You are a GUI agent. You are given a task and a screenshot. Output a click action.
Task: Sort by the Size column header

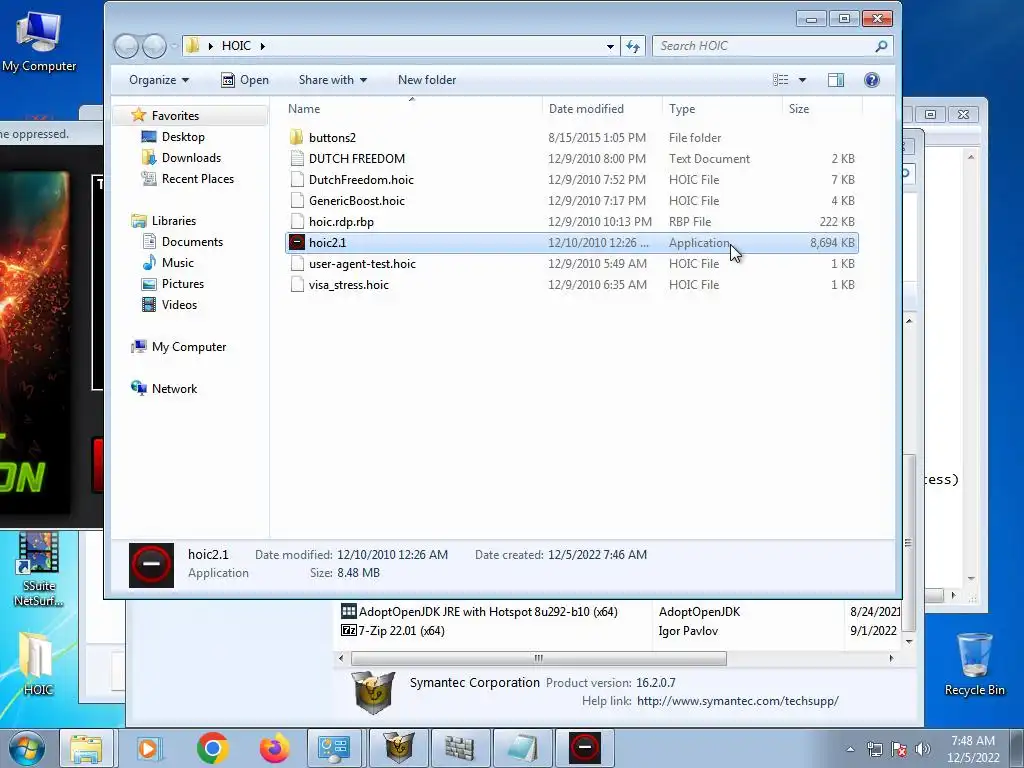[823, 108]
